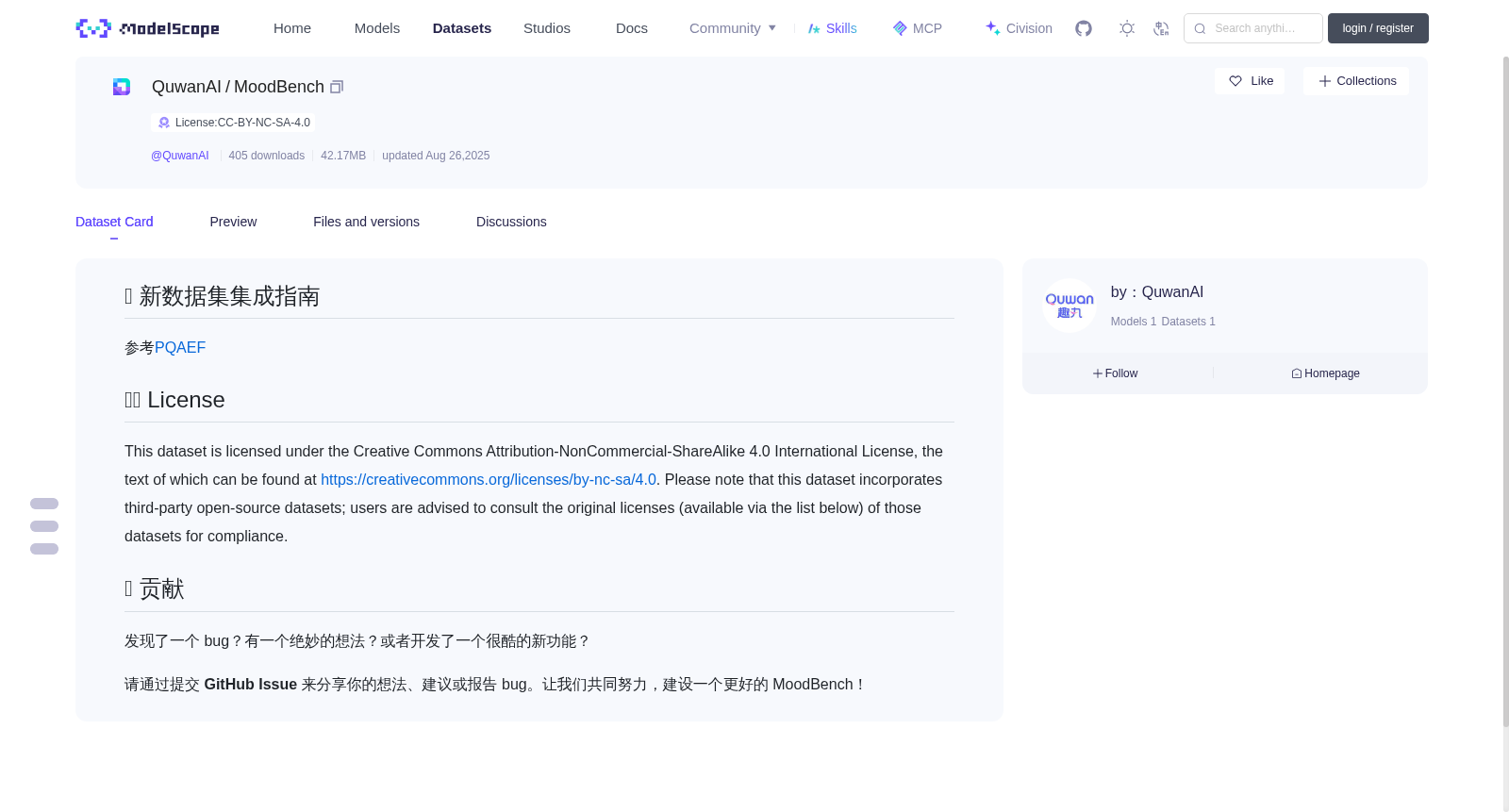The image size is (1509, 812).
Task: Open the creativecommons.org license link
Action: coord(489,480)
